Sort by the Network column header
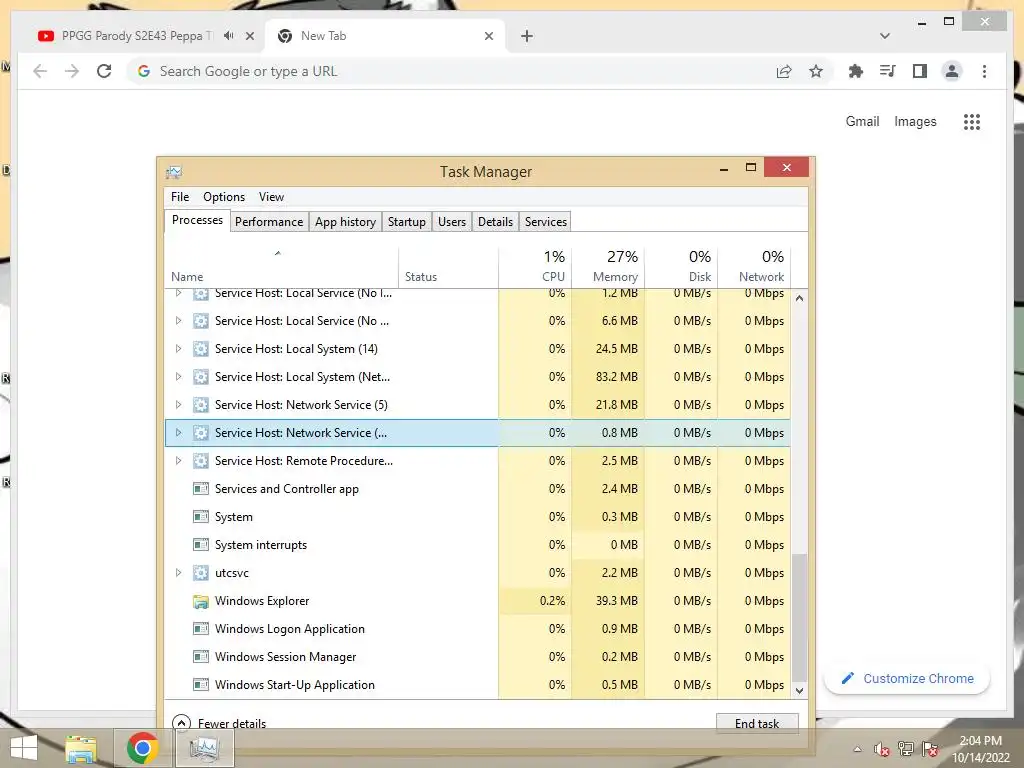This screenshot has width=1024, height=768. [x=754, y=268]
